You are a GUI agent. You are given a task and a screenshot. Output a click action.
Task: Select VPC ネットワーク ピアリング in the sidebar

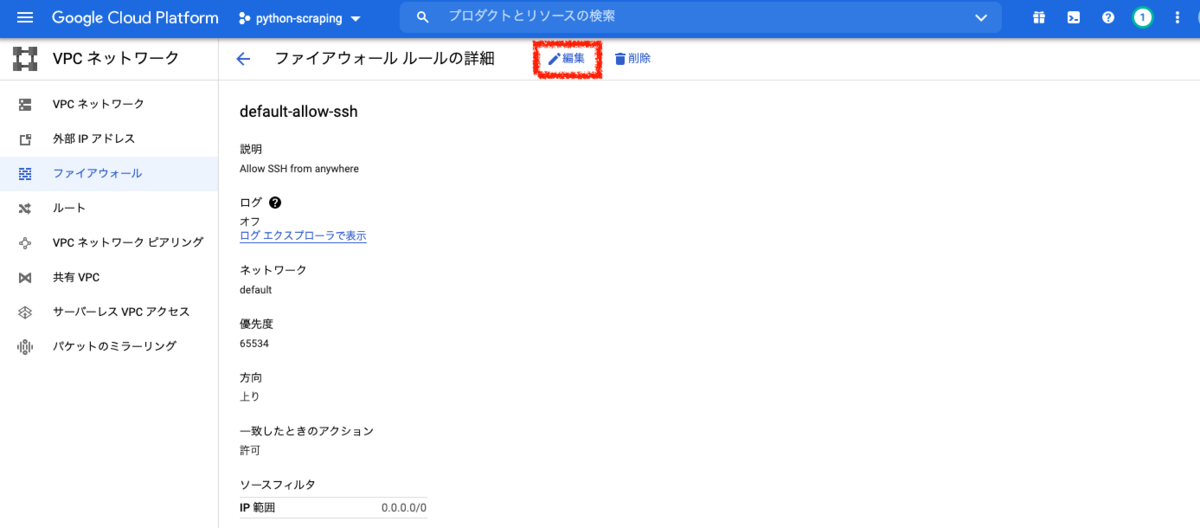tap(109, 242)
